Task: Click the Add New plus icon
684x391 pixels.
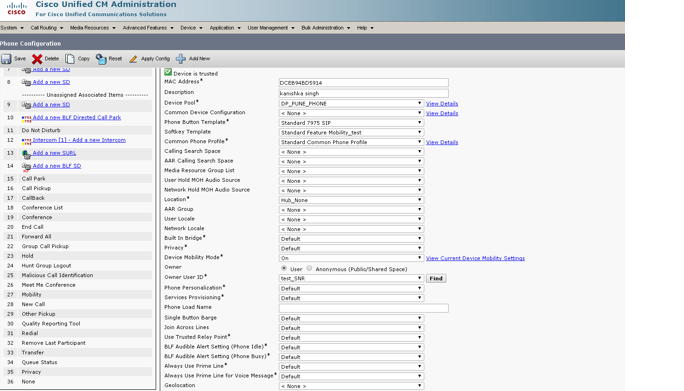Action: click(181, 58)
